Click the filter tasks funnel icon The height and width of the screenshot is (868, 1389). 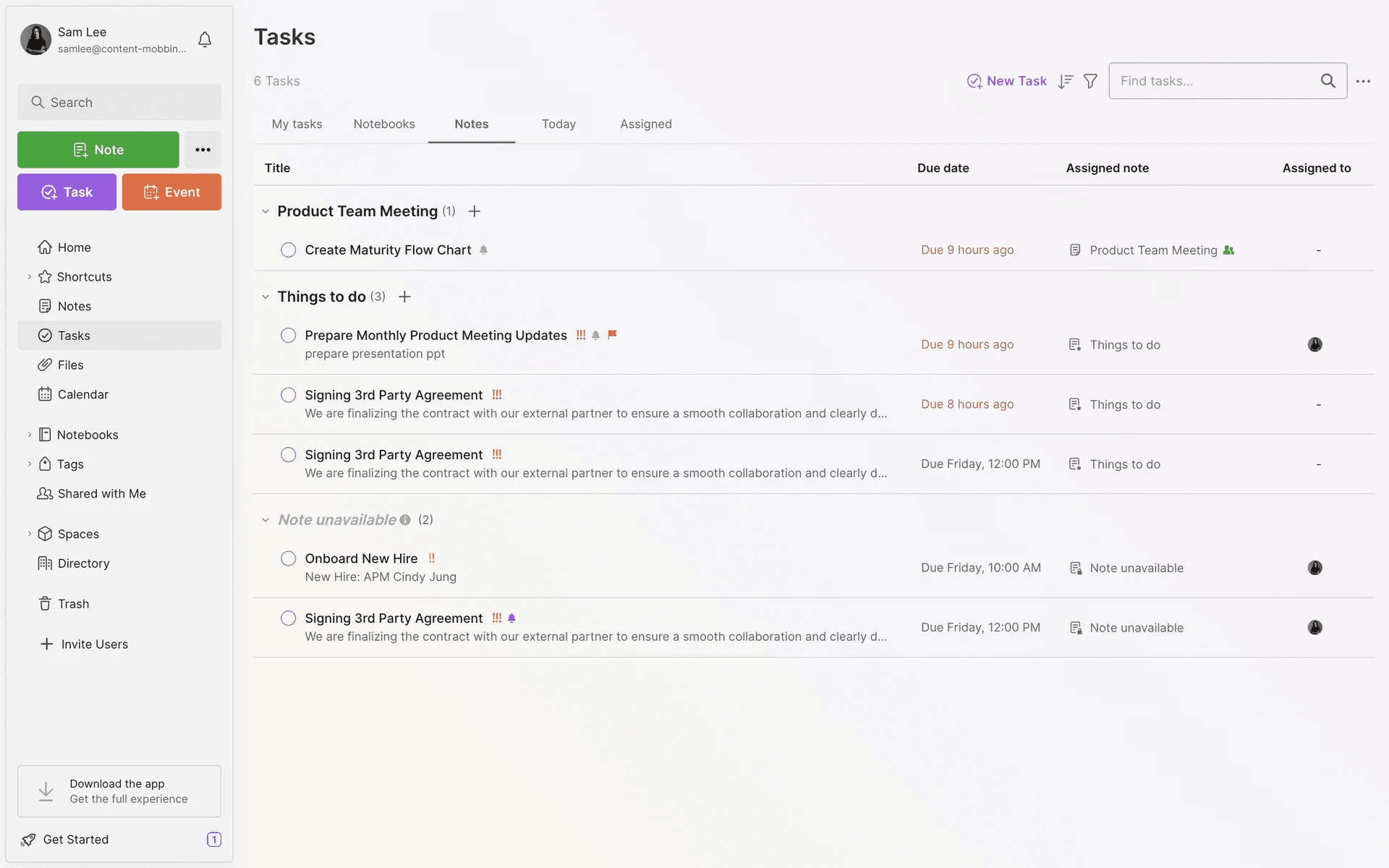tap(1090, 81)
